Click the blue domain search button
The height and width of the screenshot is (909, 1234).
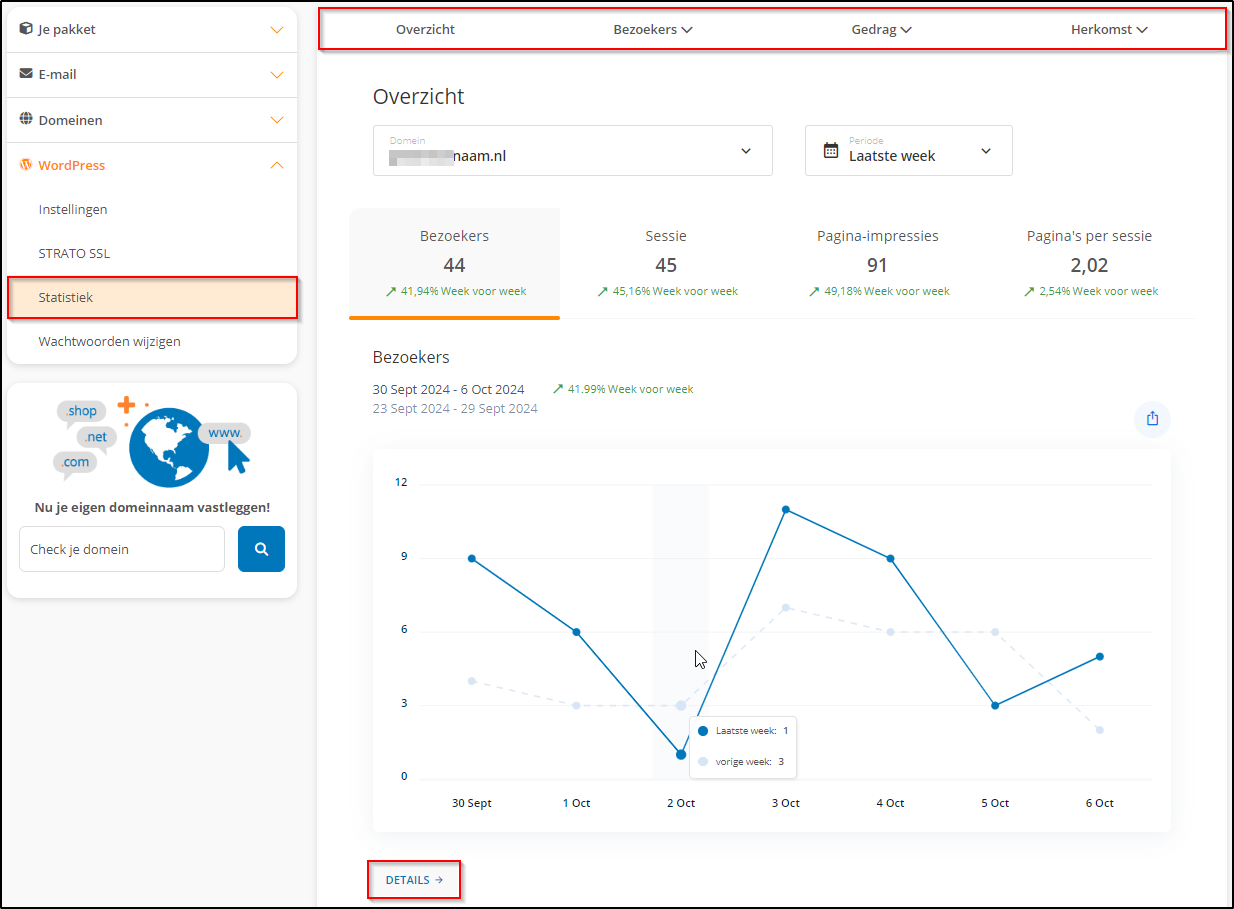261,549
